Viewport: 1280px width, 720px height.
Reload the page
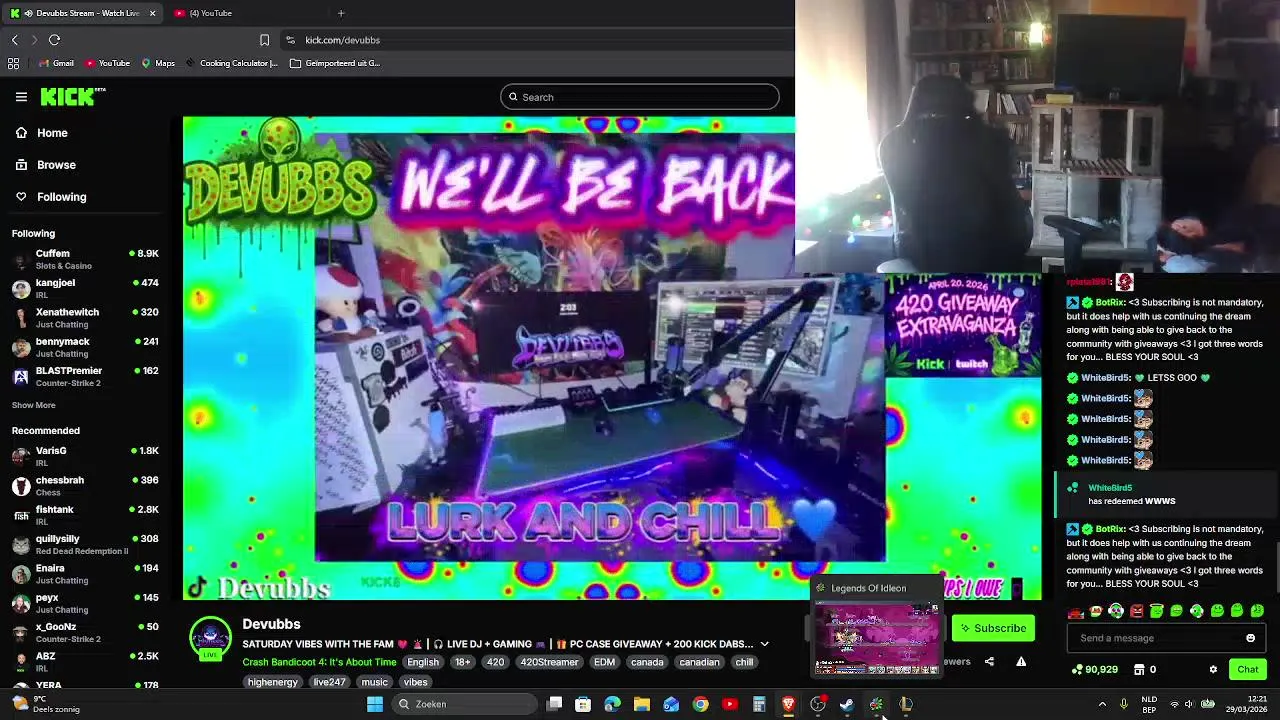click(54, 40)
